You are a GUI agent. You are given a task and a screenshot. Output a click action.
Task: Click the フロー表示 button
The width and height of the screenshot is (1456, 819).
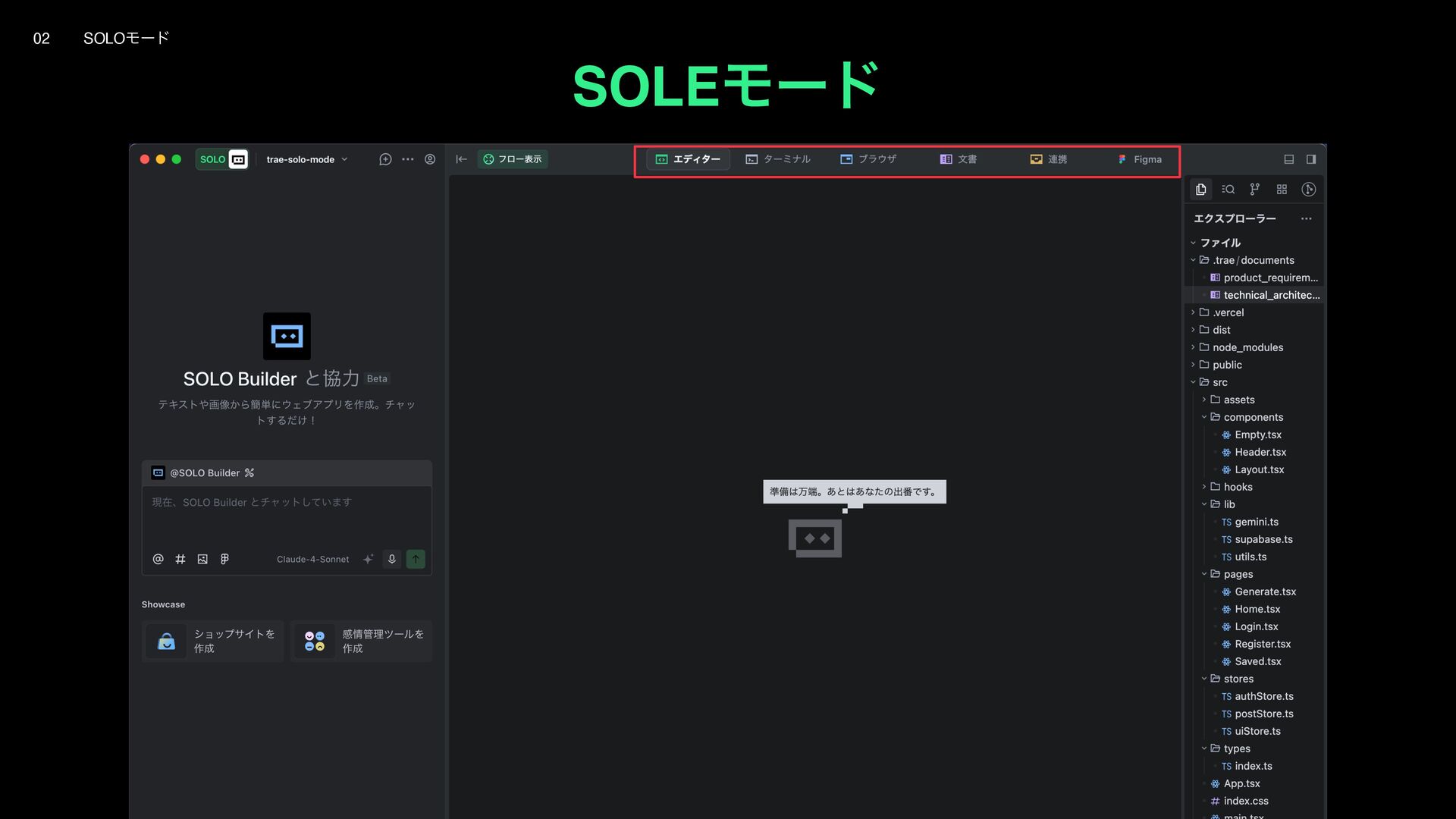point(513,159)
